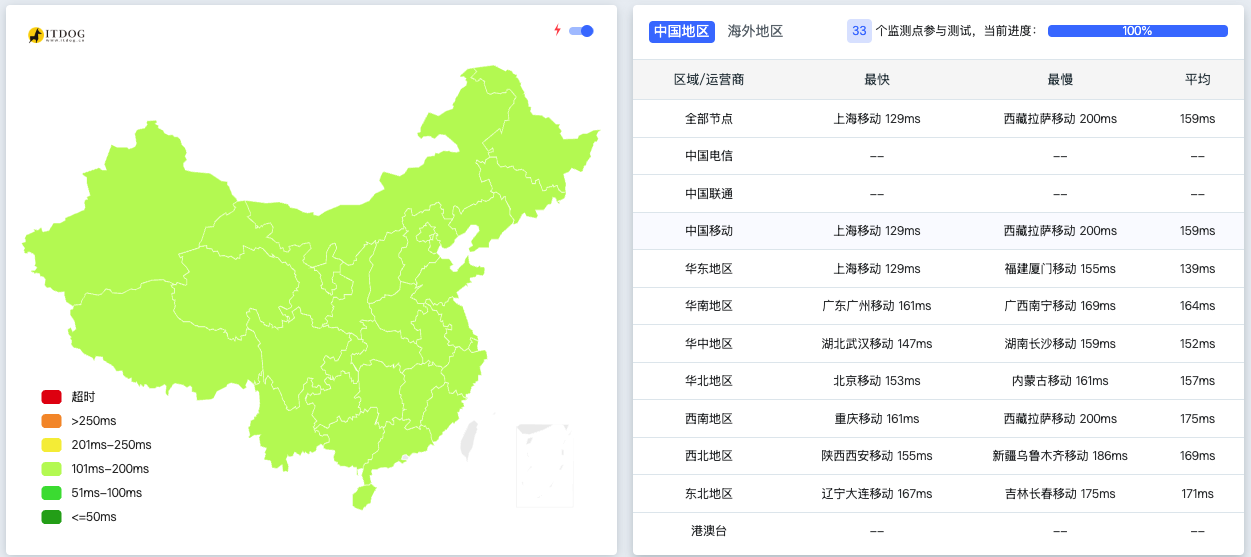The image size is (1251, 557).
Task: Click the 101ms-200ms legend swatch
Action: [x=51, y=469]
